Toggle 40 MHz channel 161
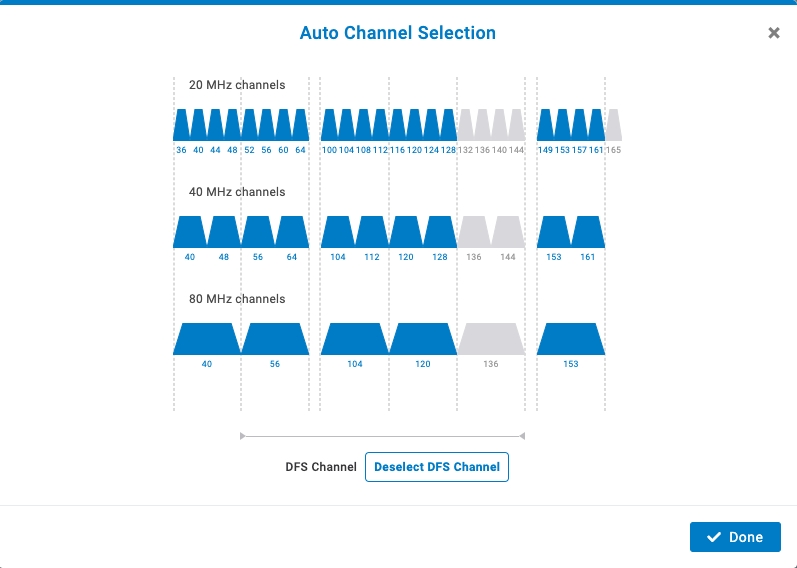This screenshot has width=797, height=568. [x=588, y=232]
